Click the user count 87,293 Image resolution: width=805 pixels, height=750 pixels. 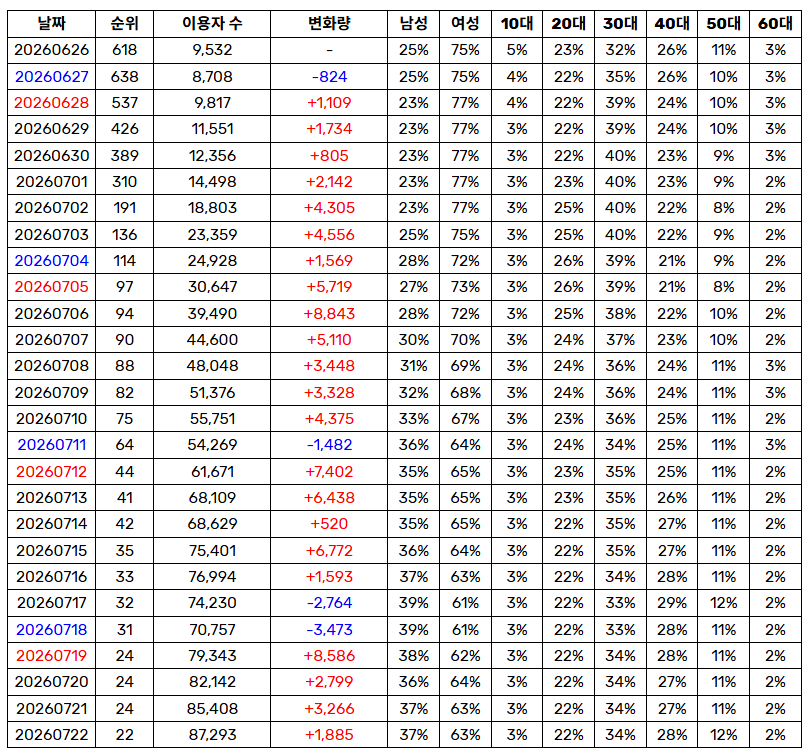(212, 735)
